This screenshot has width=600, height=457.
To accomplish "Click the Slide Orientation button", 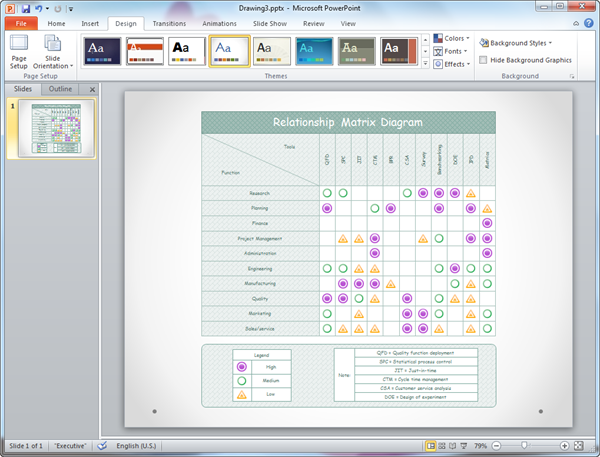I will pos(53,51).
